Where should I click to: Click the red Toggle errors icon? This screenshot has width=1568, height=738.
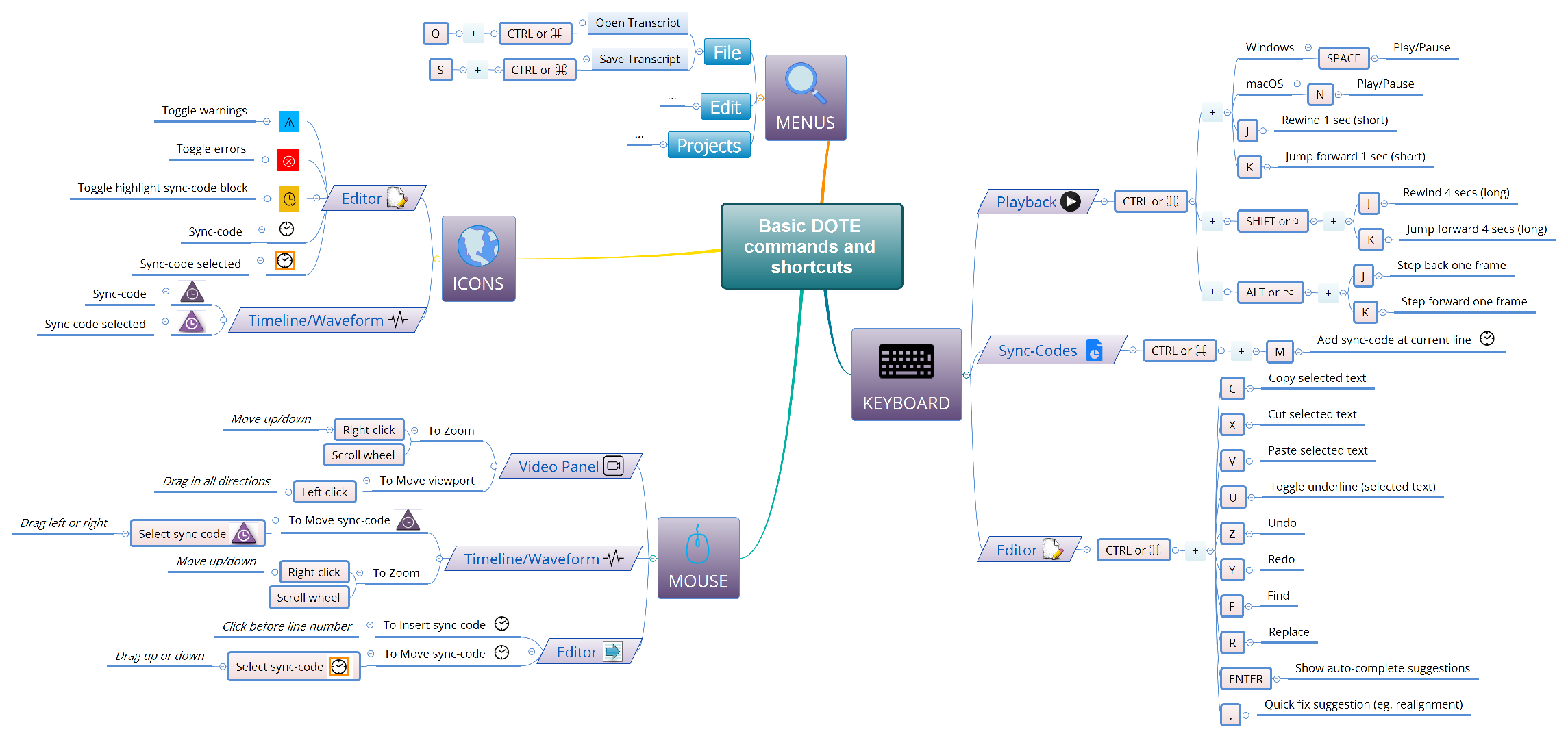[288, 160]
